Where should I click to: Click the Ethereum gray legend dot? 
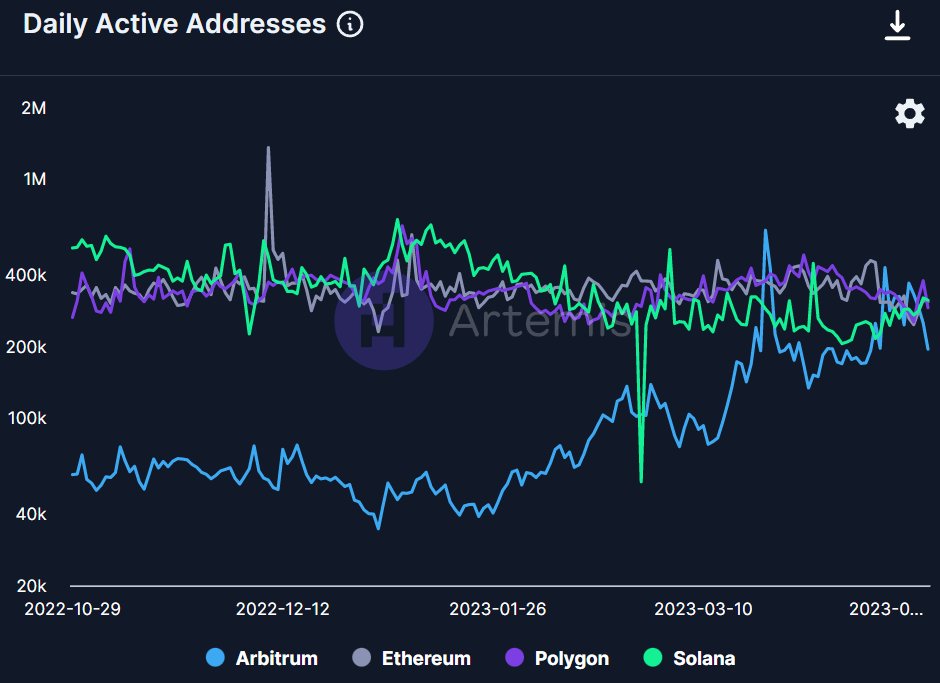pos(362,658)
